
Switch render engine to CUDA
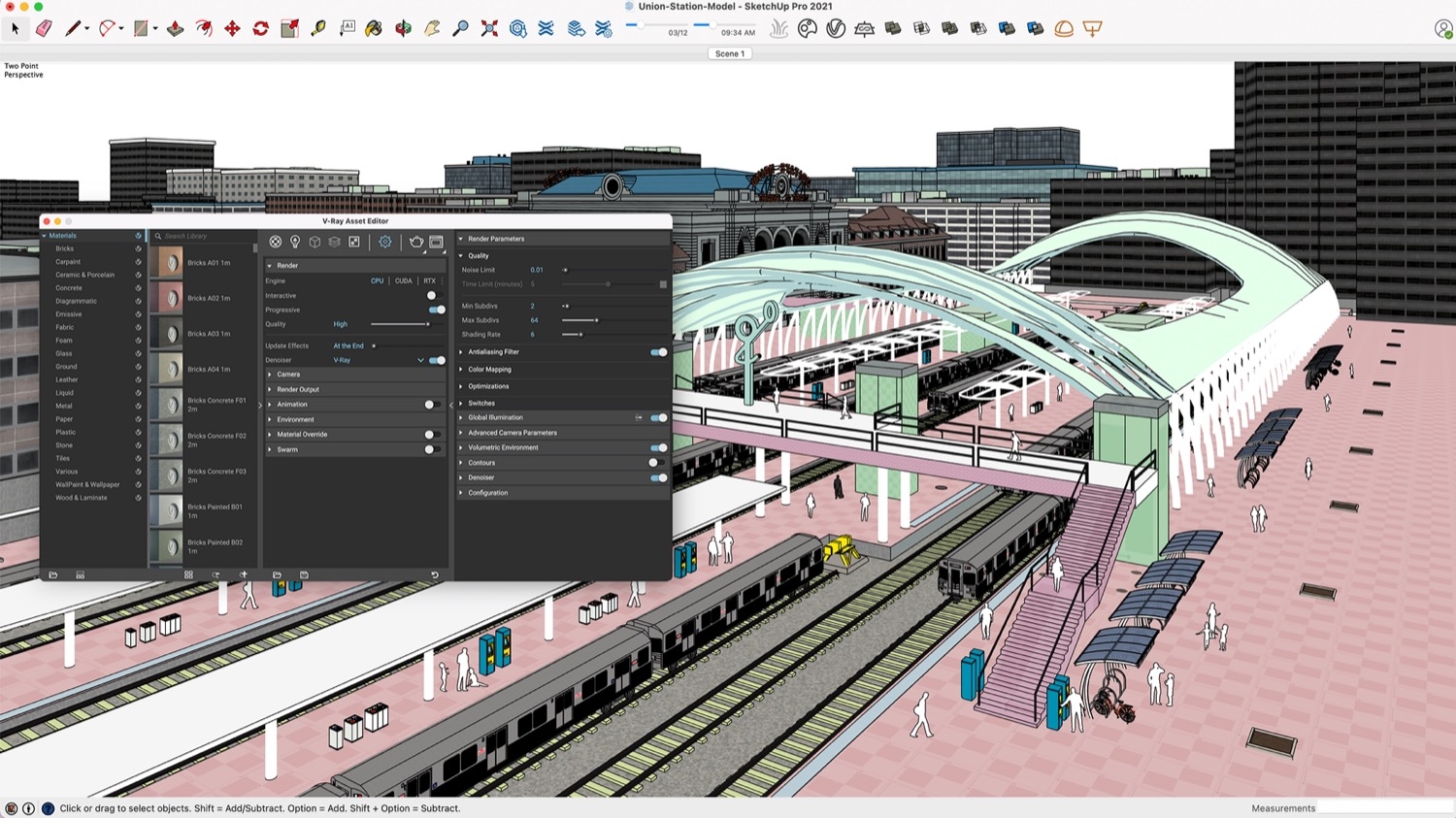403,280
